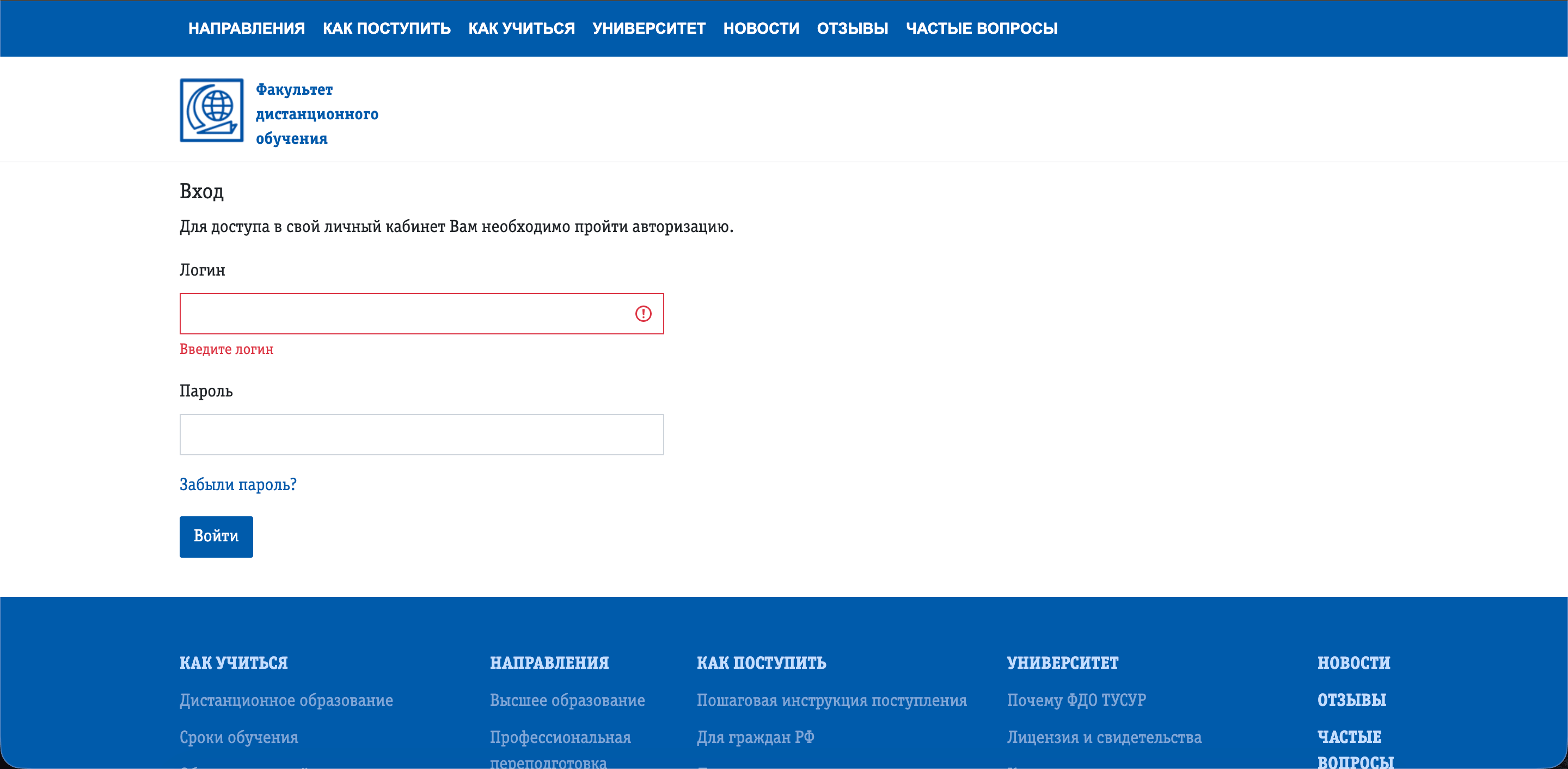Open footer link Лицензия и свидетельства
The width and height of the screenshot is (1568, 769).
click(1104, 737)
